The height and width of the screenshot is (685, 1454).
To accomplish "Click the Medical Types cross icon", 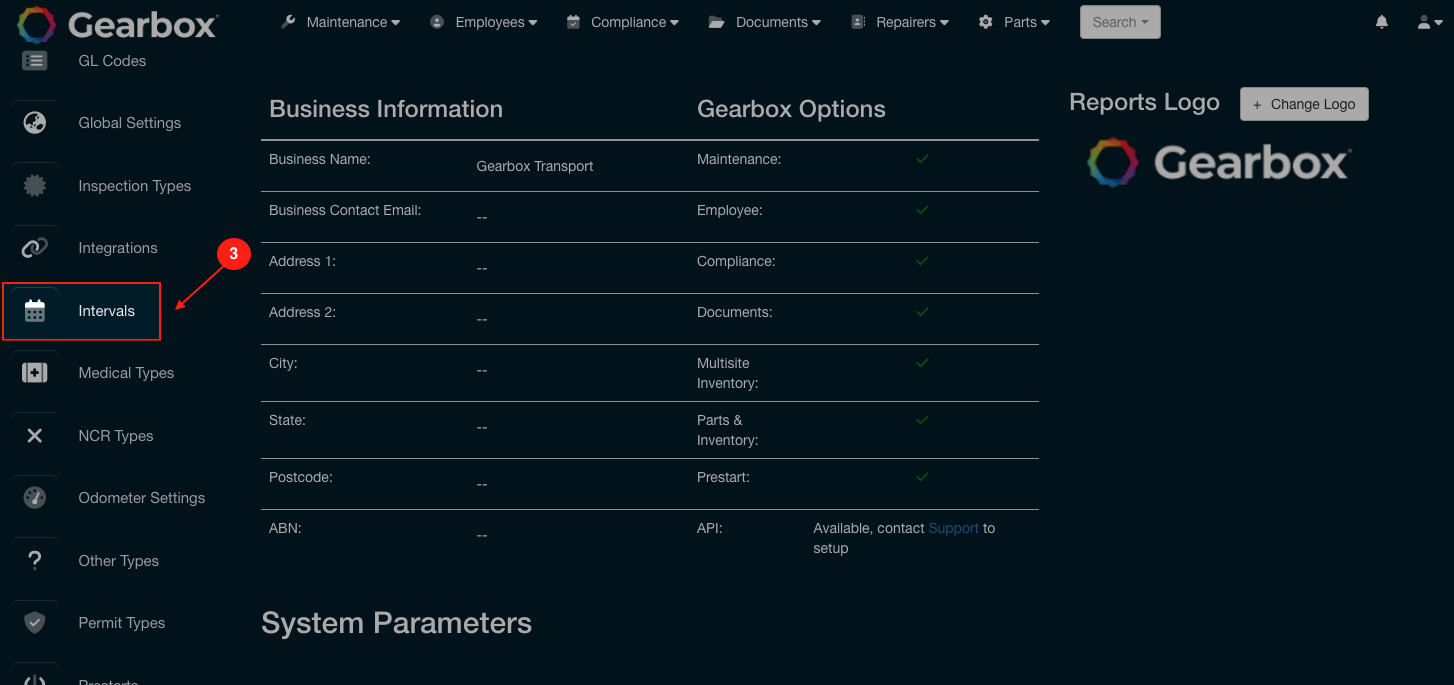I will point(35,372).
